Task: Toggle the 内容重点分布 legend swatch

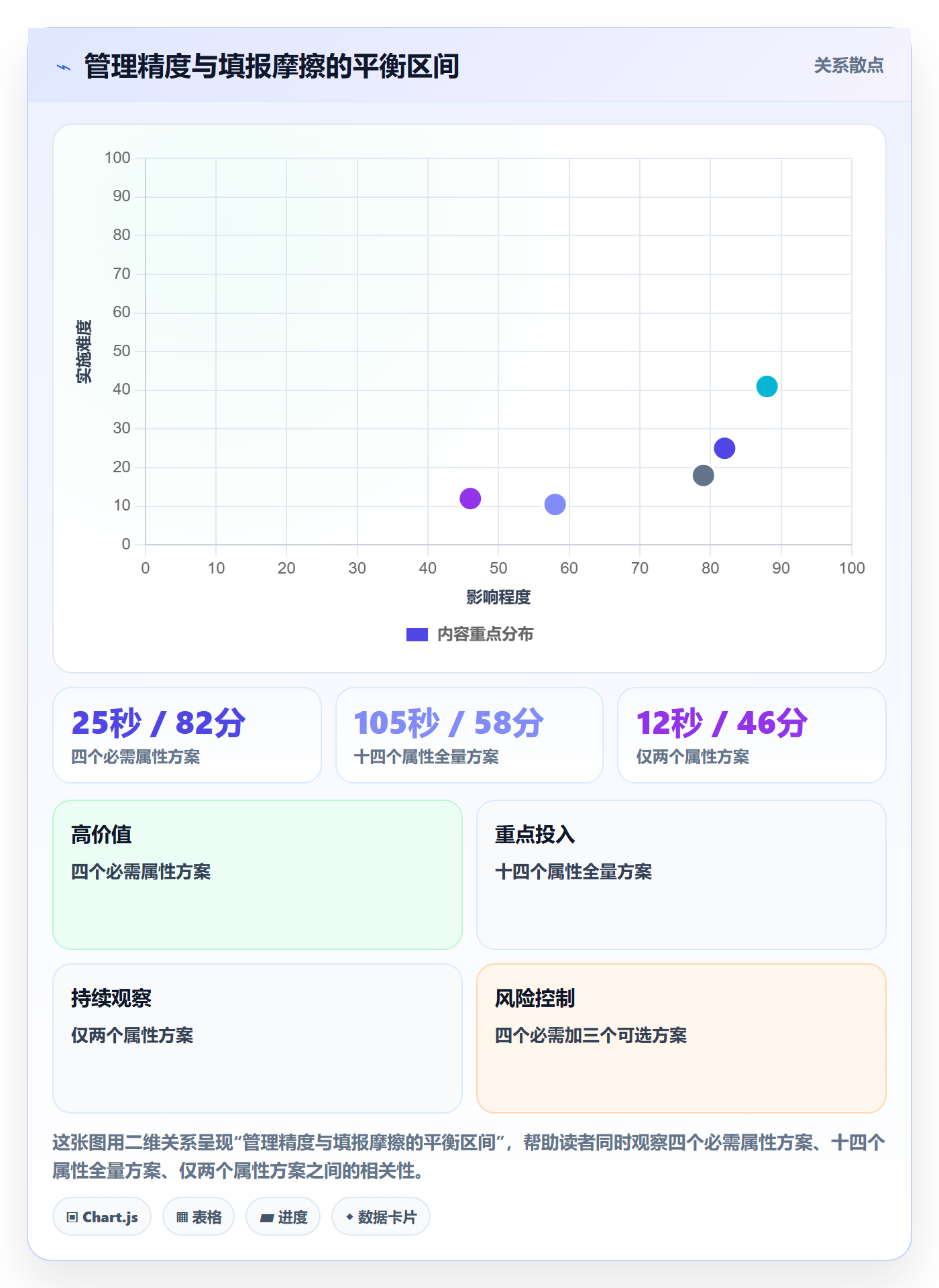Action: (x=417, y=635)
